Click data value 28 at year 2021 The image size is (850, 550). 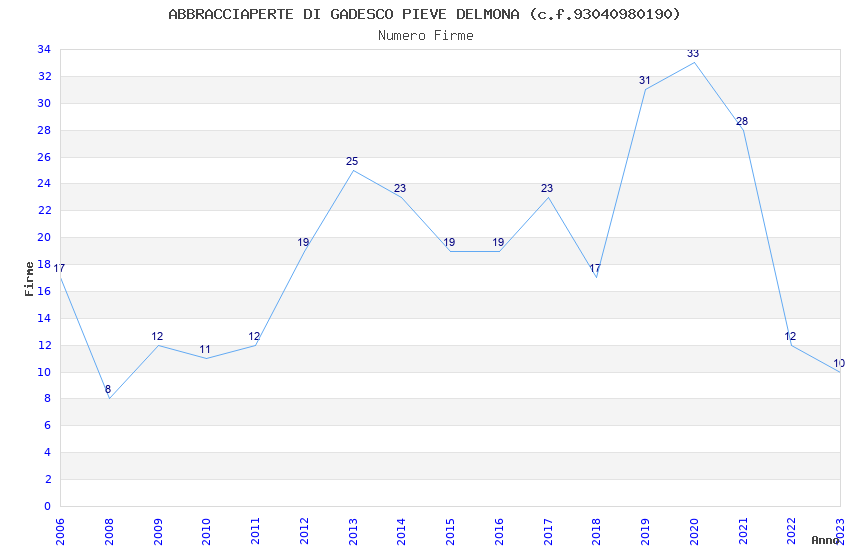742,121
